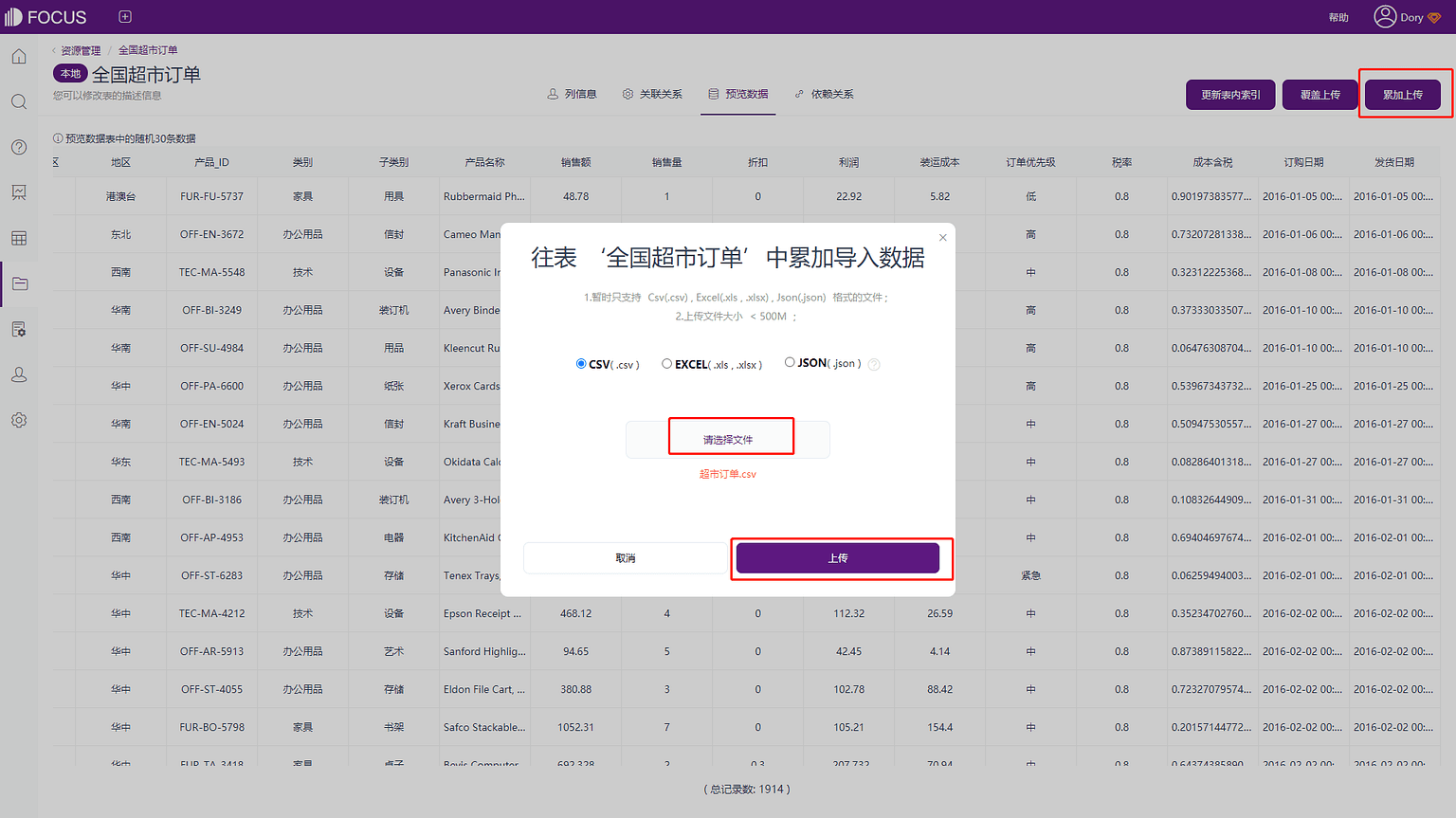Click the 税率 column header
The width and height of the screenshot is (1456, 818).
[x=1122, y=162]
